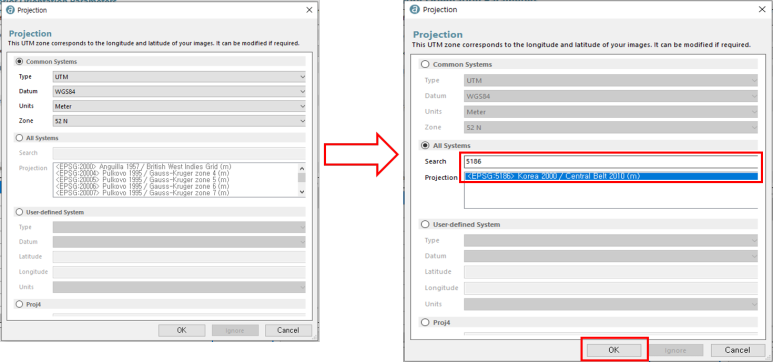Click the app icon in left Projection dialog title bar

(10, 10)
